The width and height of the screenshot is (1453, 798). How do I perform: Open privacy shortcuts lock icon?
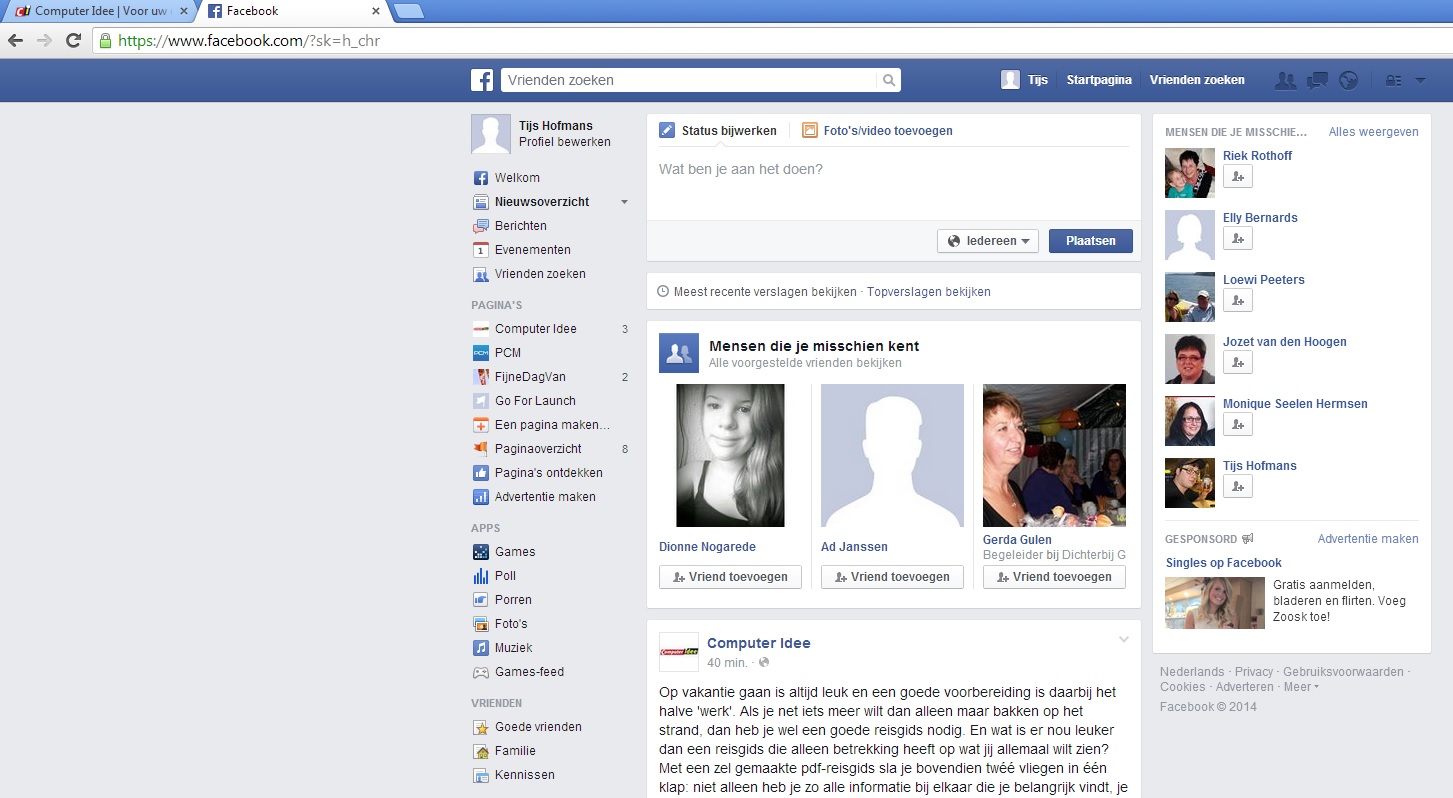1393,81
